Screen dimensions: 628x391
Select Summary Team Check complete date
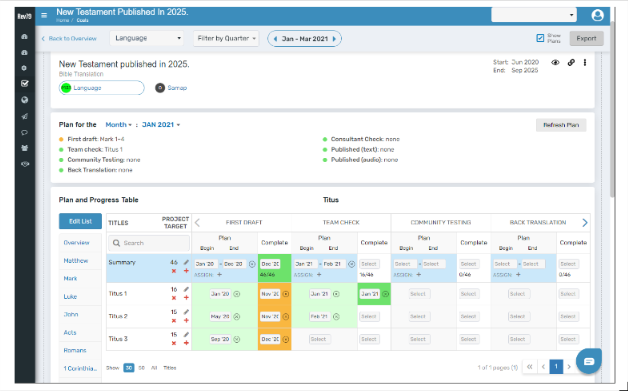click(x=368, y=264)
